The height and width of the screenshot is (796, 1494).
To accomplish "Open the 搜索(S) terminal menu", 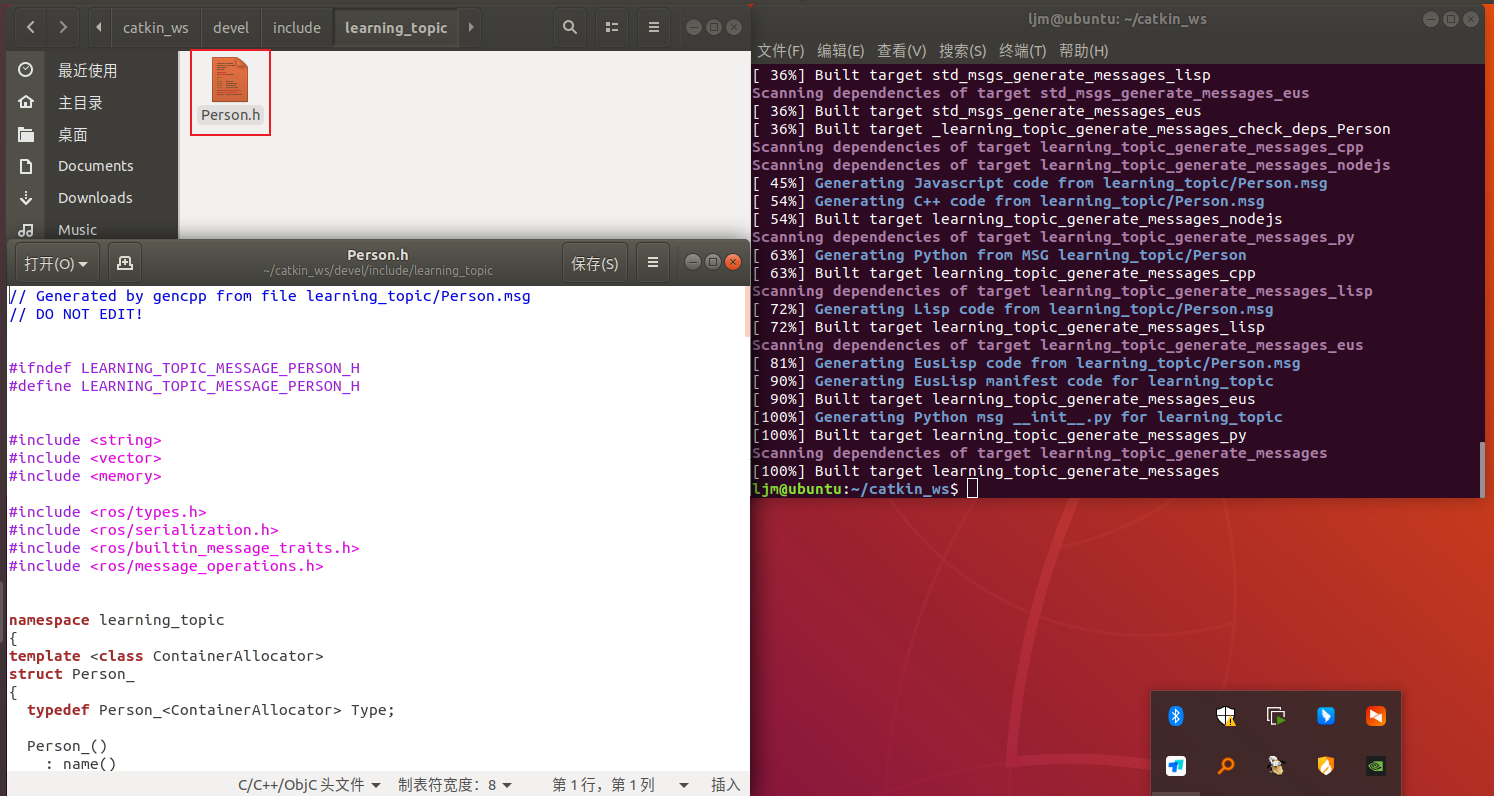I will (963, 50).
